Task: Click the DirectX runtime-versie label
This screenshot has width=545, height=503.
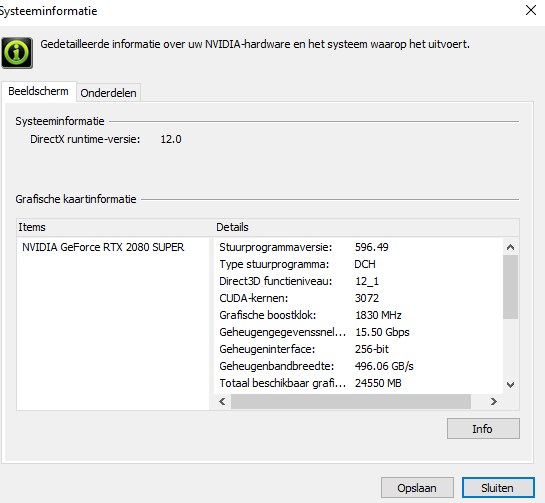Action: click(x=85, y=139)
